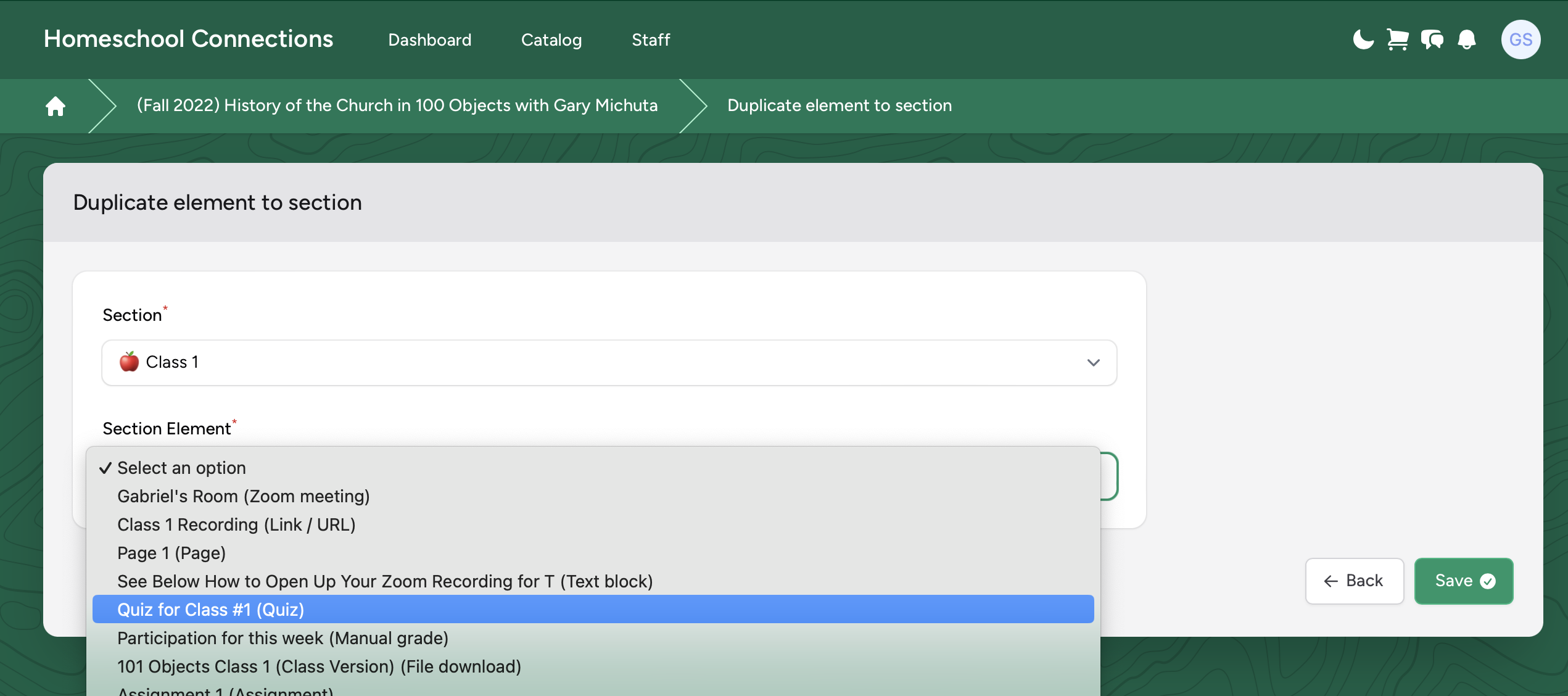Toggle dark mode moon icon

[x=1363, y=39]
